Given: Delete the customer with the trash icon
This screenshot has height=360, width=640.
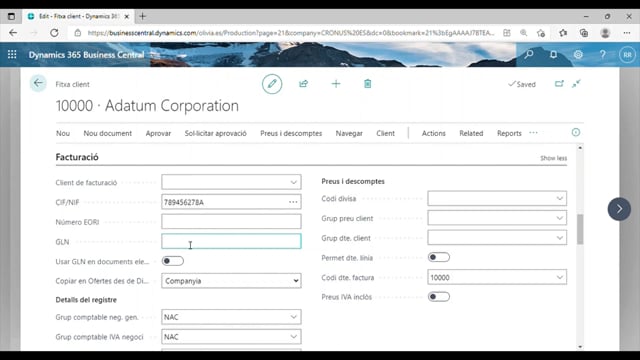Looking at the screenshot, I should pyautogui.click(x=367, y=84).
